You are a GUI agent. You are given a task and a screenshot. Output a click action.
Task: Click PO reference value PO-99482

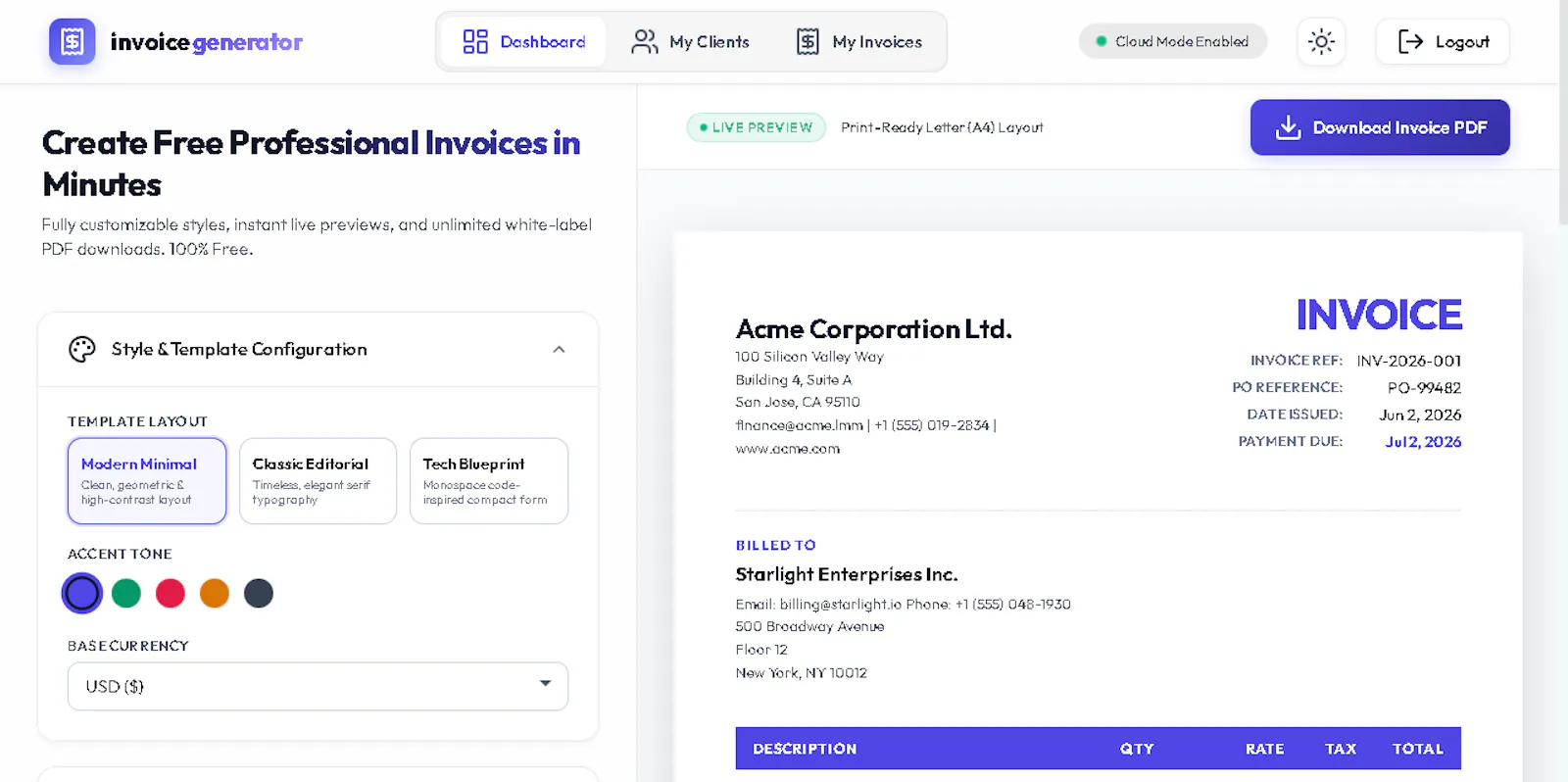(x=1424, y=388)
